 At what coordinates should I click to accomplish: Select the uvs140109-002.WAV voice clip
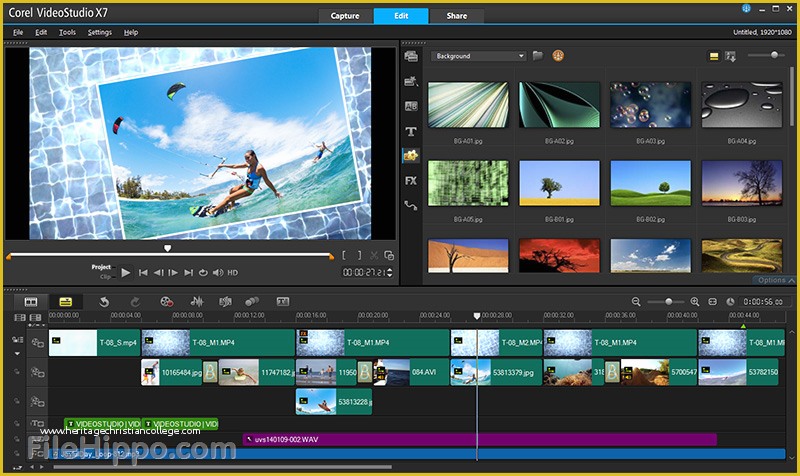480,439
